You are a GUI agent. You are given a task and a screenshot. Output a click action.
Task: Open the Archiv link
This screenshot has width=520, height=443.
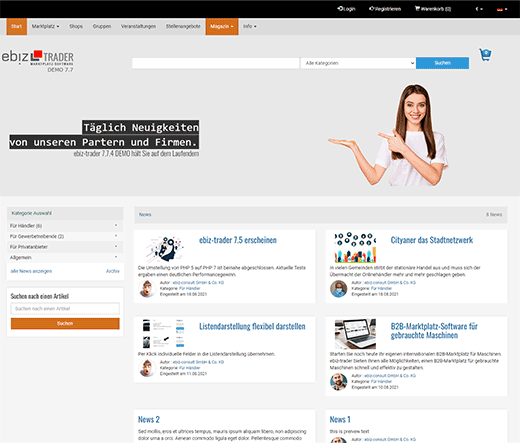[x=113, y=271]
